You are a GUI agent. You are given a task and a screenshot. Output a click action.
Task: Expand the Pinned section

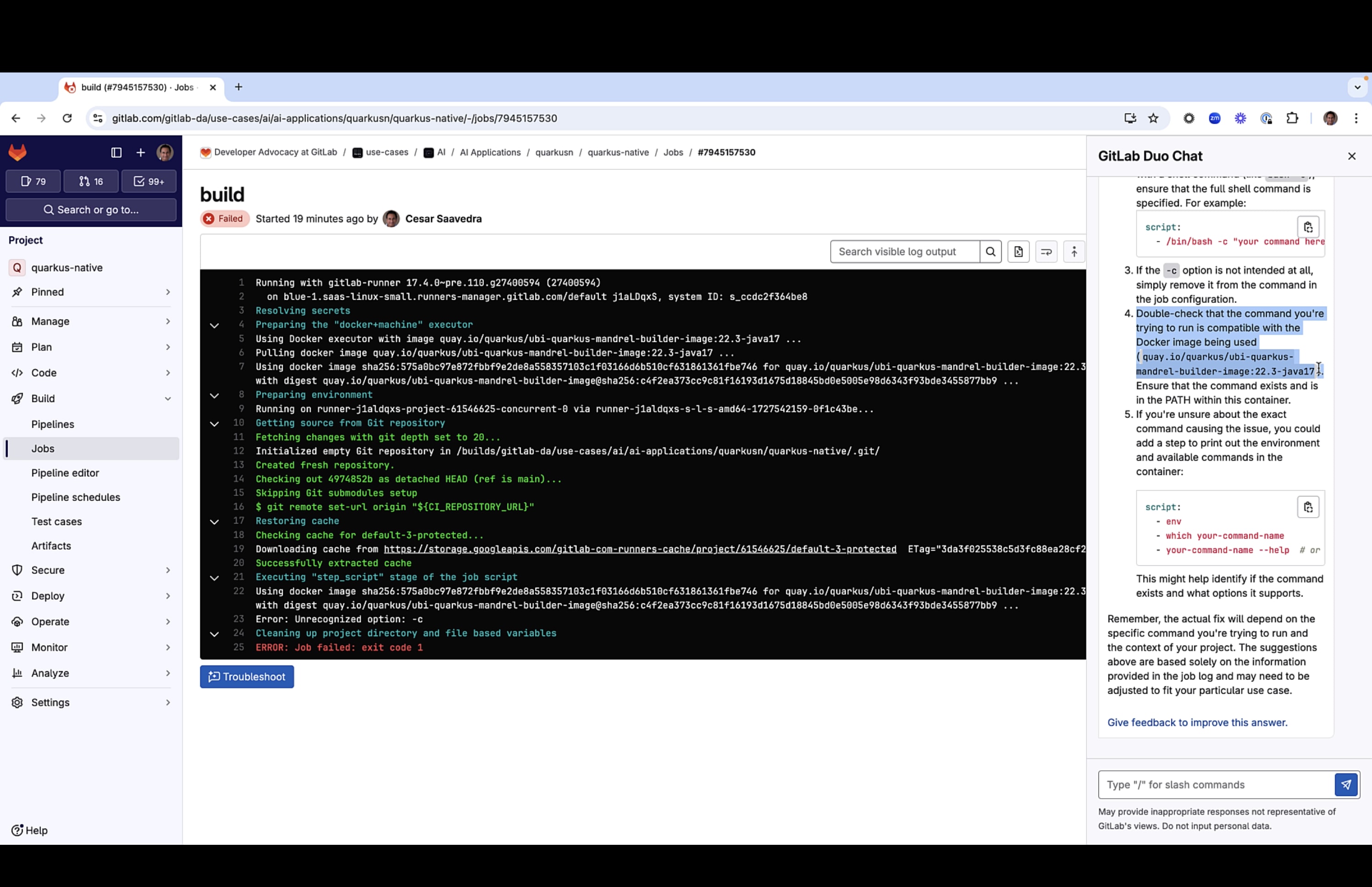(91, 292)
